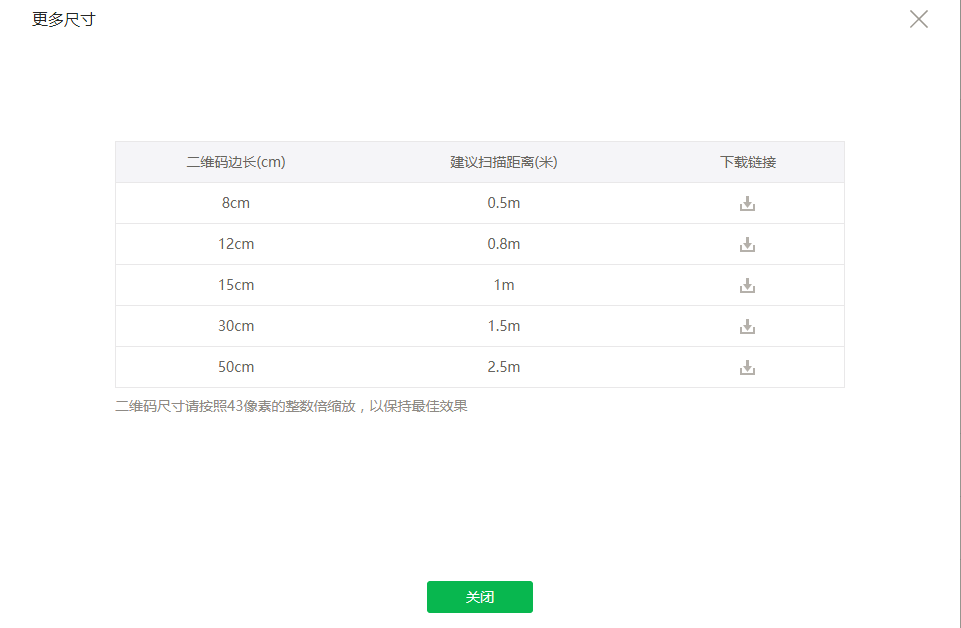Click the 二维码边长(cm) column header
The height and width of the screenshot is (628, 961).
pyautogui.click(x=236, y=162)
